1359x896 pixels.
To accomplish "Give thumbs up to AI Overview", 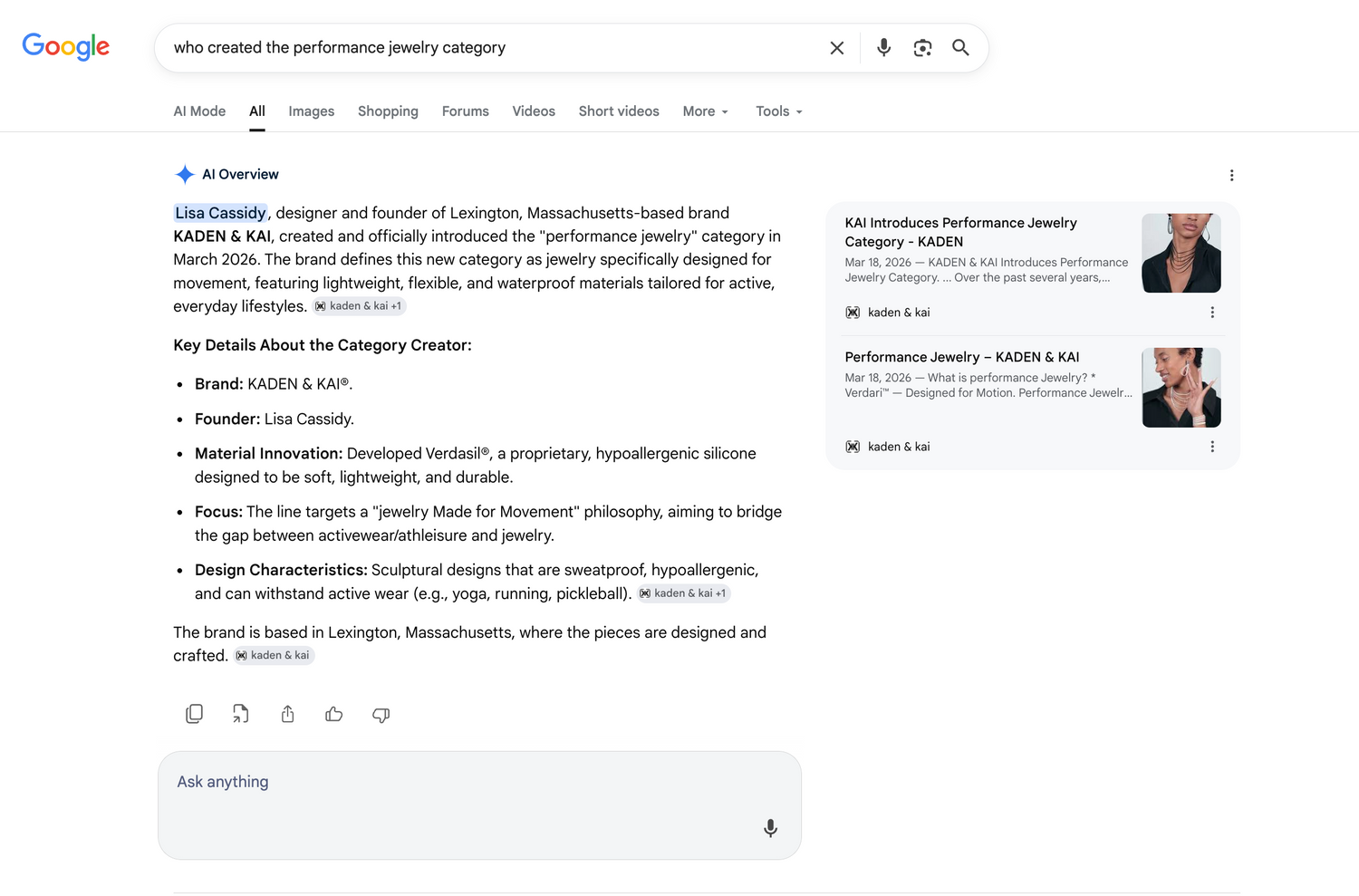I will click(x=334, y=714).
